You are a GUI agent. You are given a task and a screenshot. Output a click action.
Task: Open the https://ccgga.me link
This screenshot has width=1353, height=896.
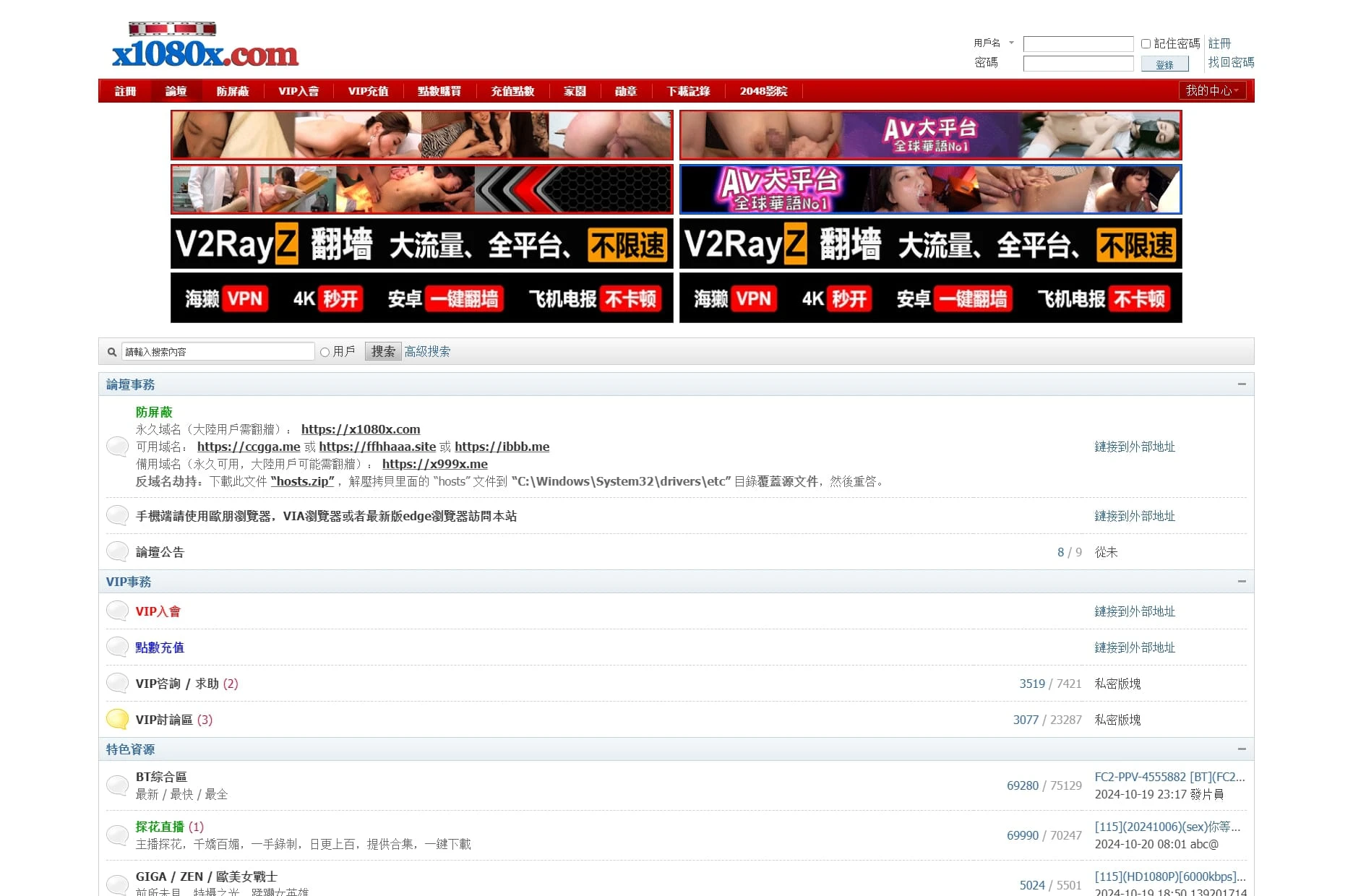tap(249, 447)
